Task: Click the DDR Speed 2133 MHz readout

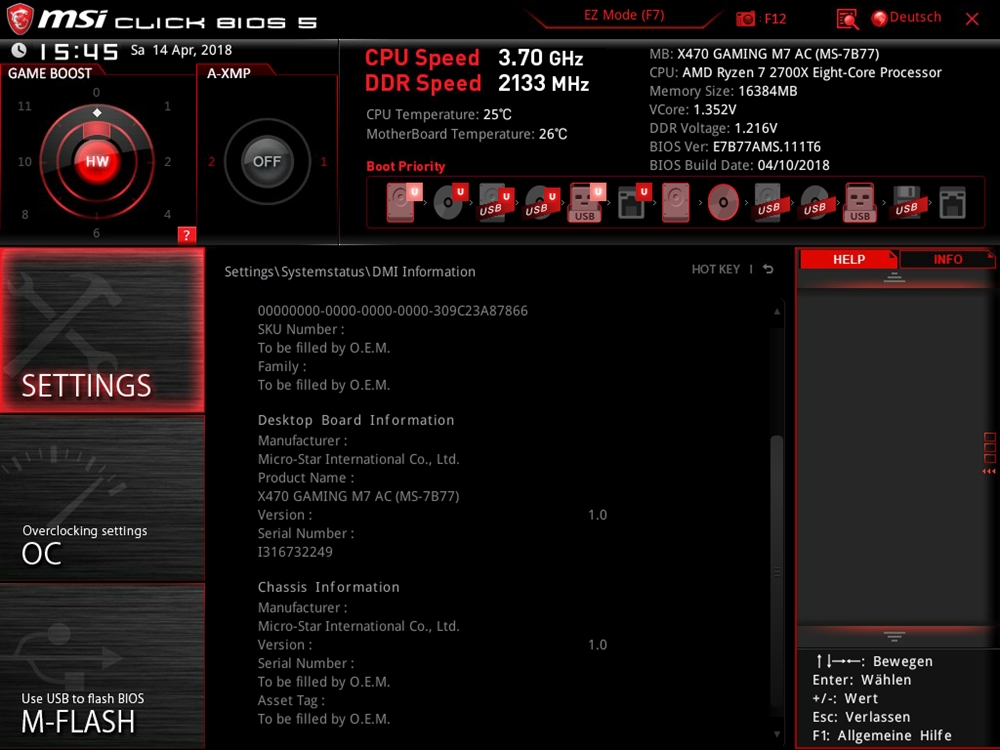Action: (x=476, y=84)
